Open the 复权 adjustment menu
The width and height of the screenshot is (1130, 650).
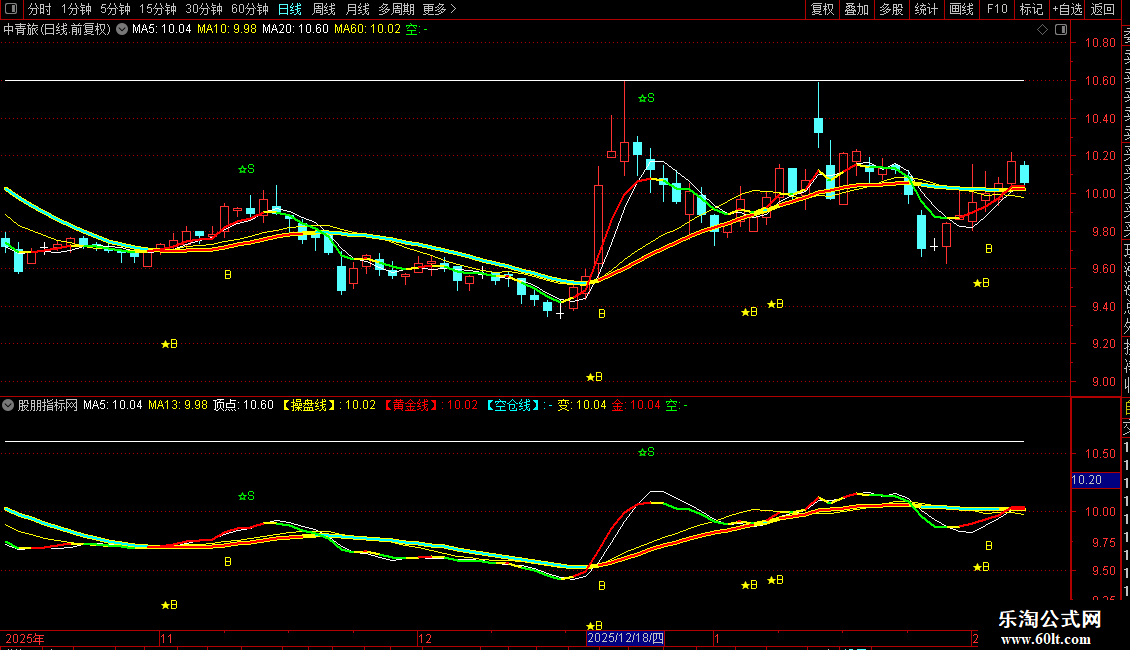pos(822,9)
